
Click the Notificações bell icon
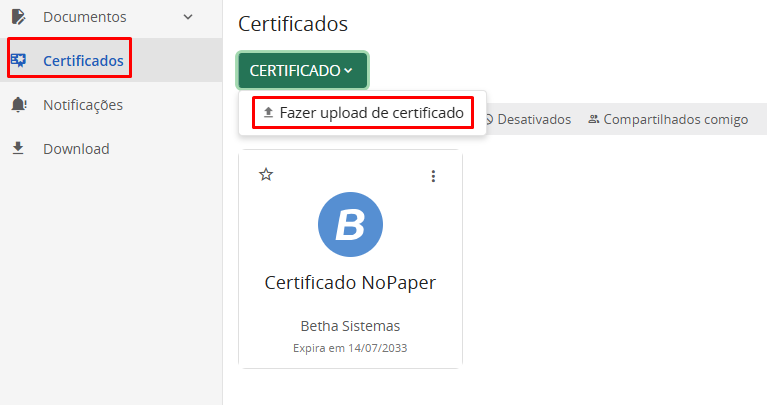tap(19, 104)
